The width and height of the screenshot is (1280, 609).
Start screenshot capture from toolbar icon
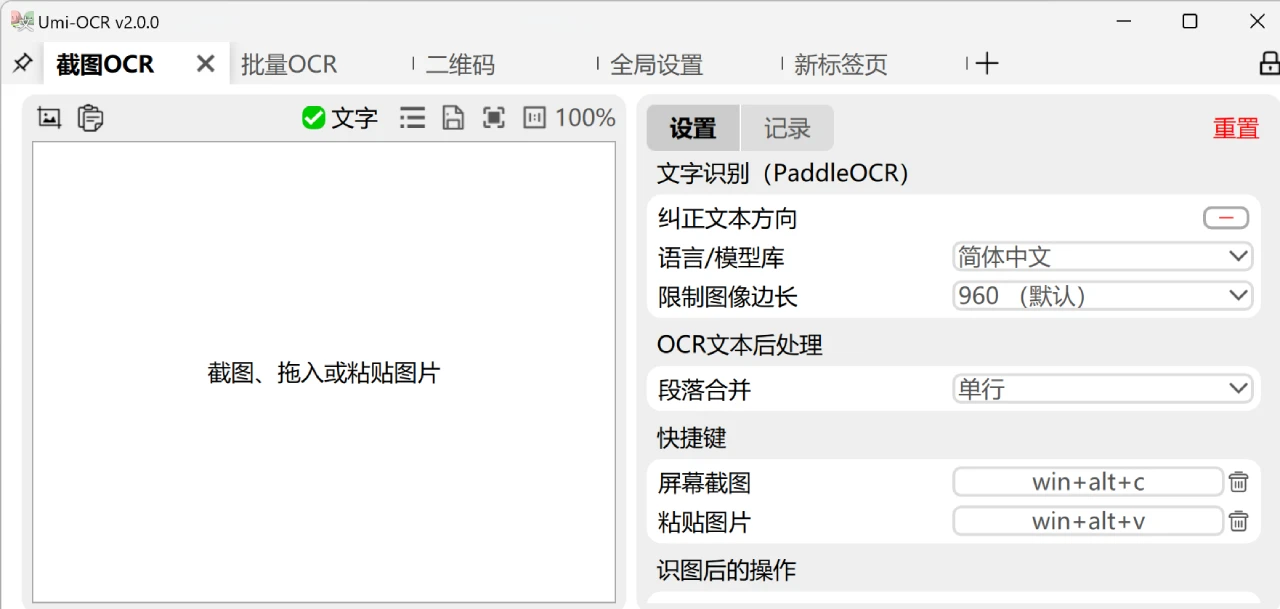49,118
